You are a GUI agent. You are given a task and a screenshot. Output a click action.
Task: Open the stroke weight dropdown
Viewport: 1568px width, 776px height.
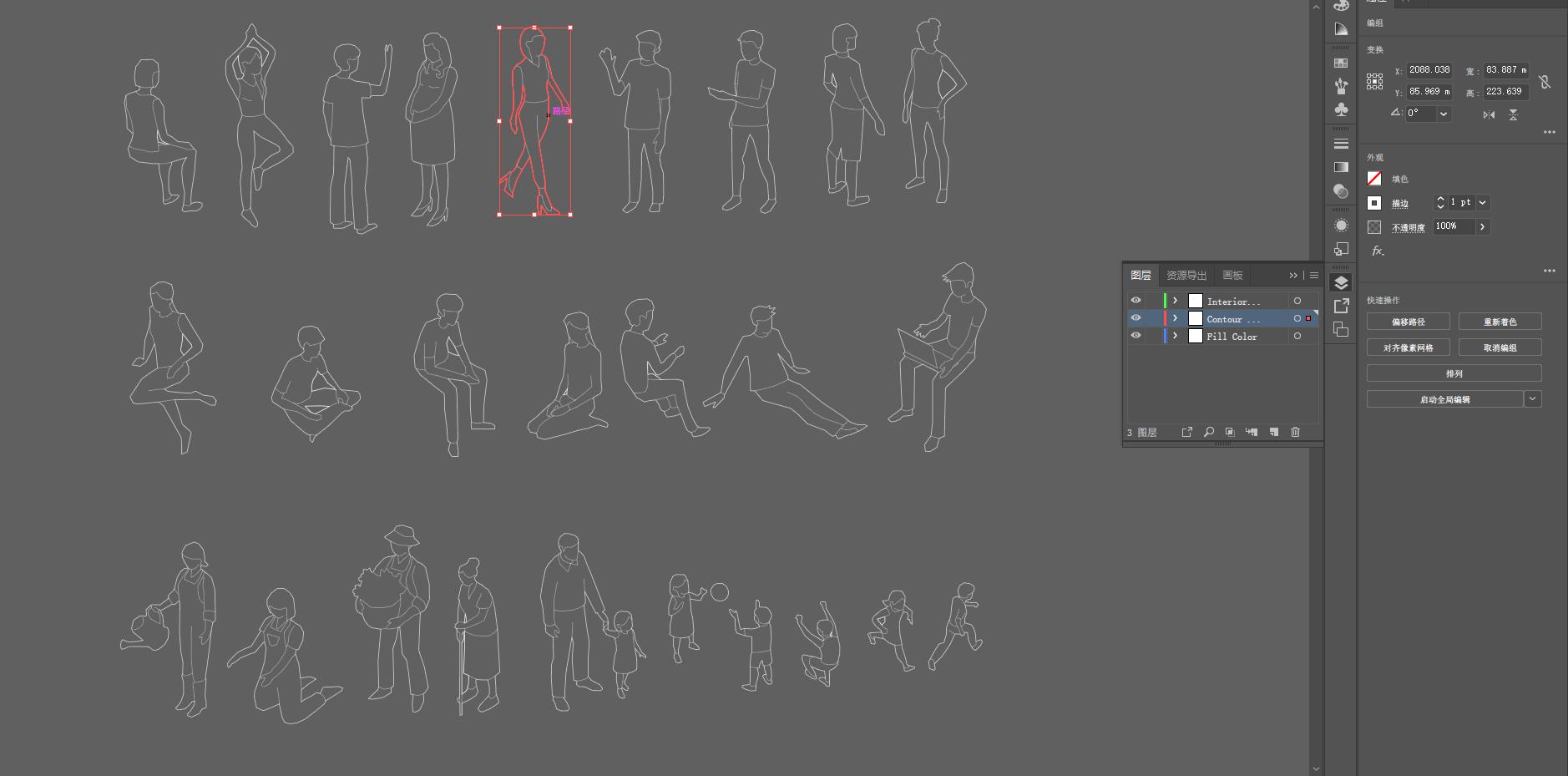(1483, 202)
